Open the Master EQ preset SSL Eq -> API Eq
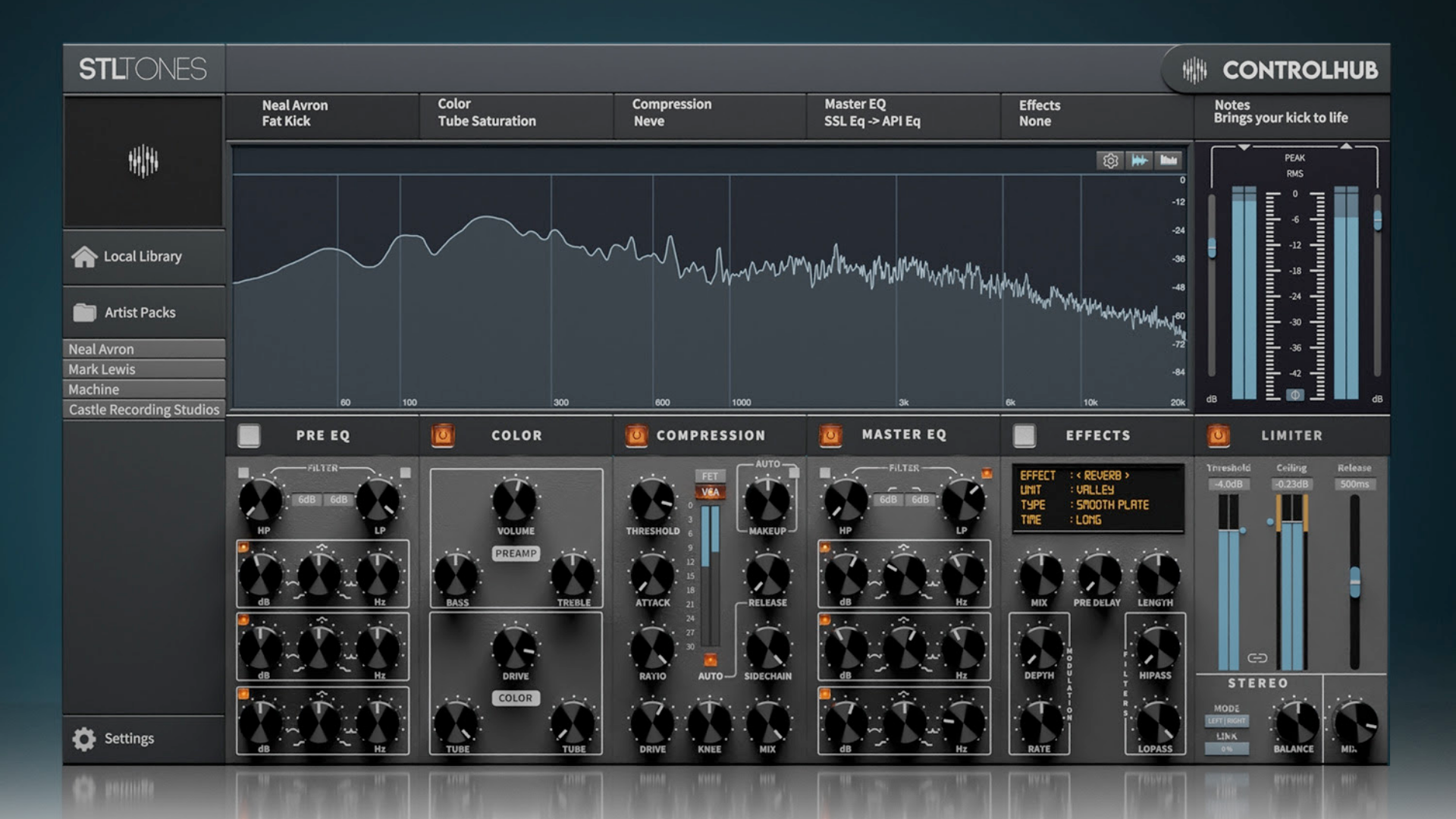Screen dimensions: 1456x819 pos(902,114)
